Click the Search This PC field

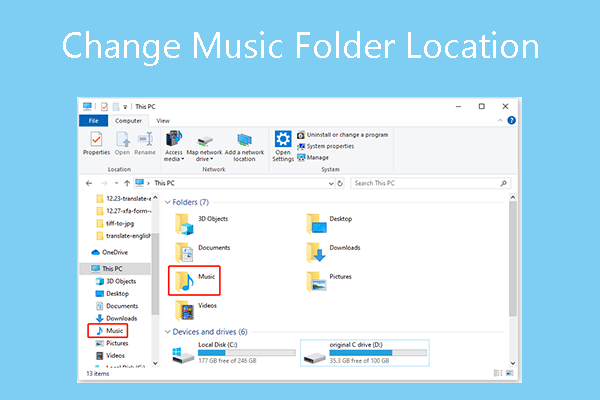pos(425,183)
